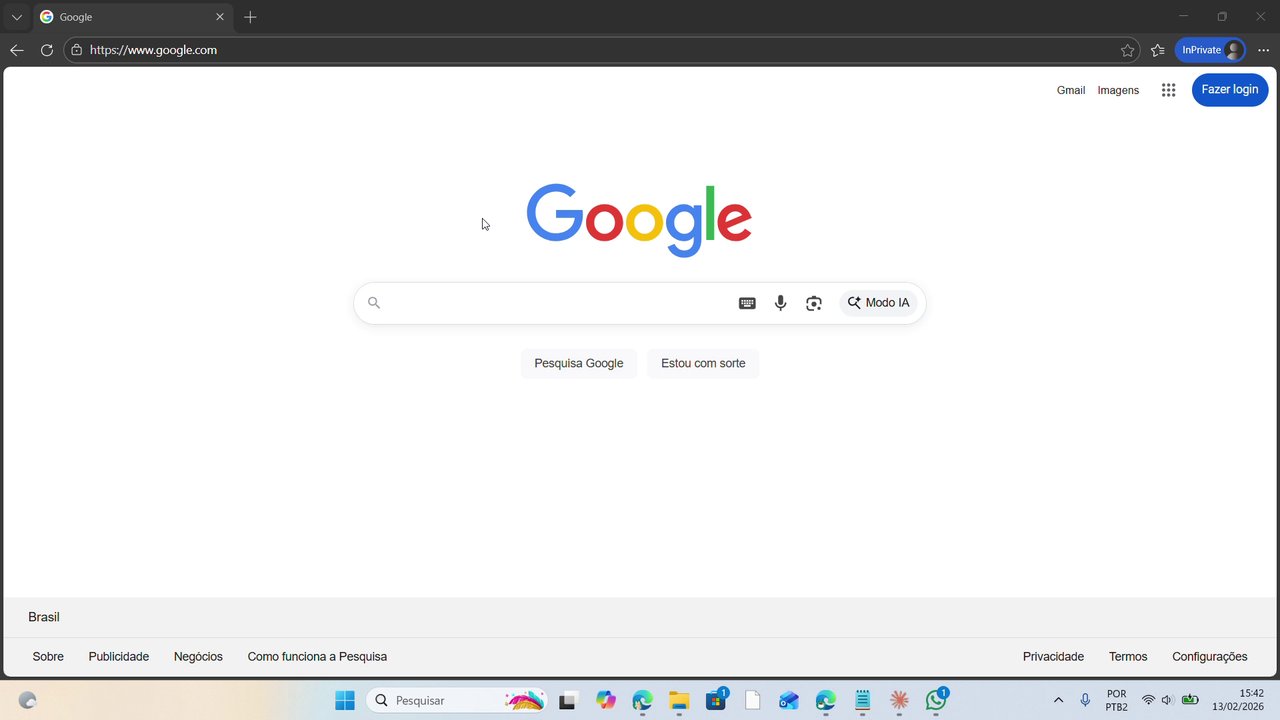Add this page to favorites star

[x=1128, y=50]
